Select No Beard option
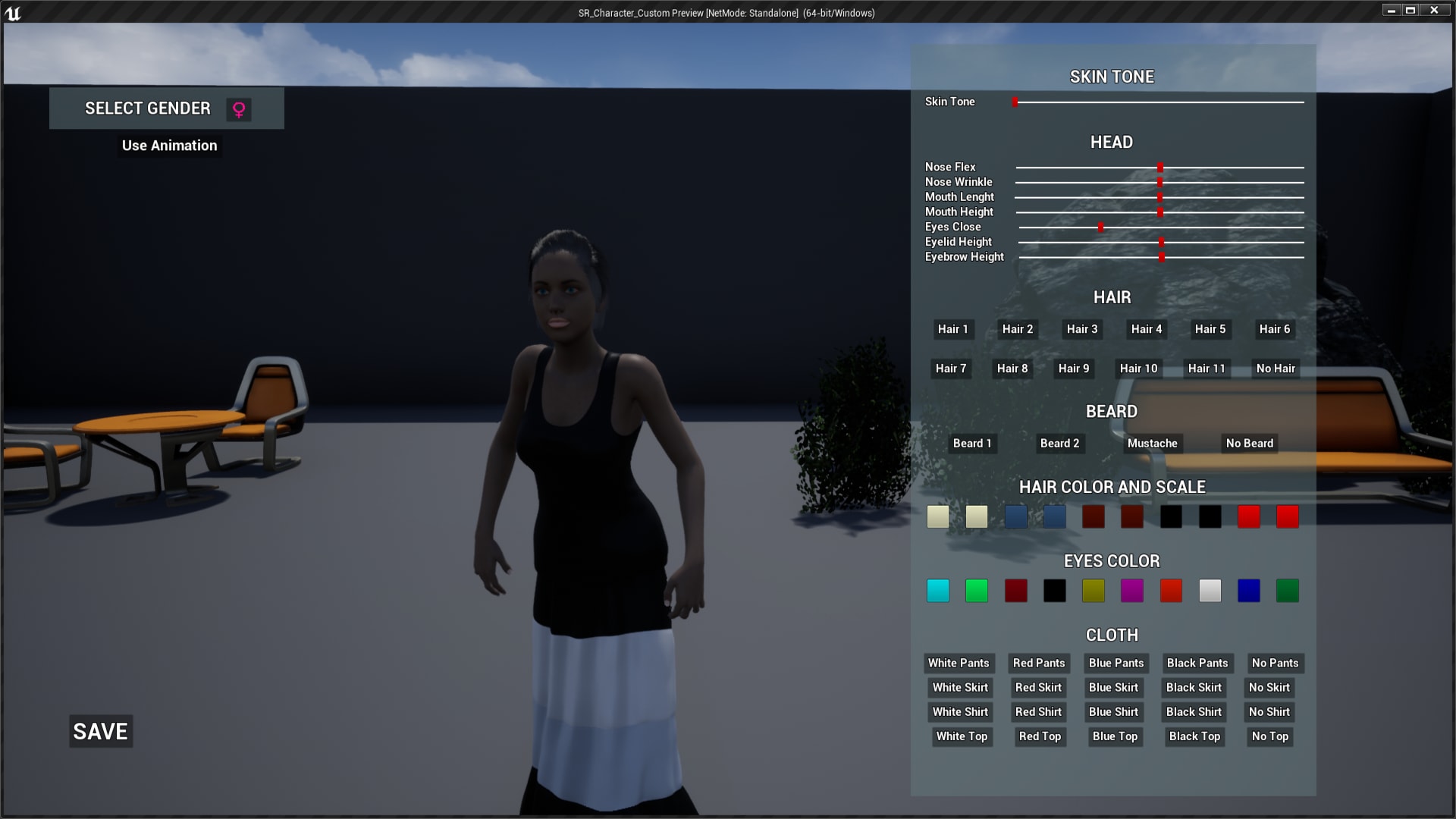Image resolution: width=1456 pixels, height=819 pixels. (1248, 444)
